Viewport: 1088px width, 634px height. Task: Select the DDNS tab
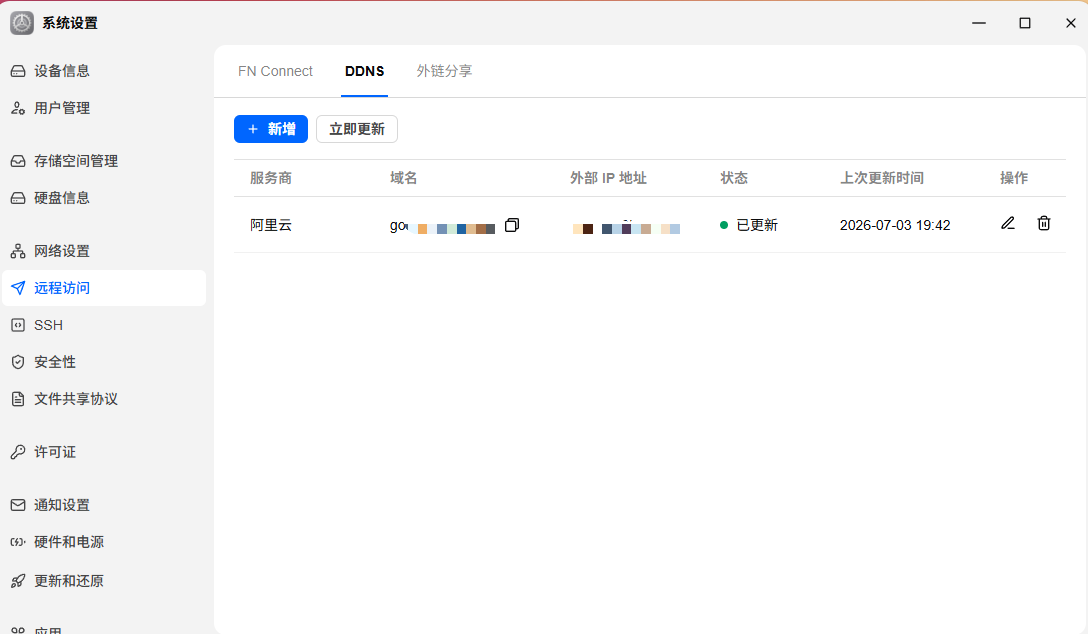coord(364,71)
